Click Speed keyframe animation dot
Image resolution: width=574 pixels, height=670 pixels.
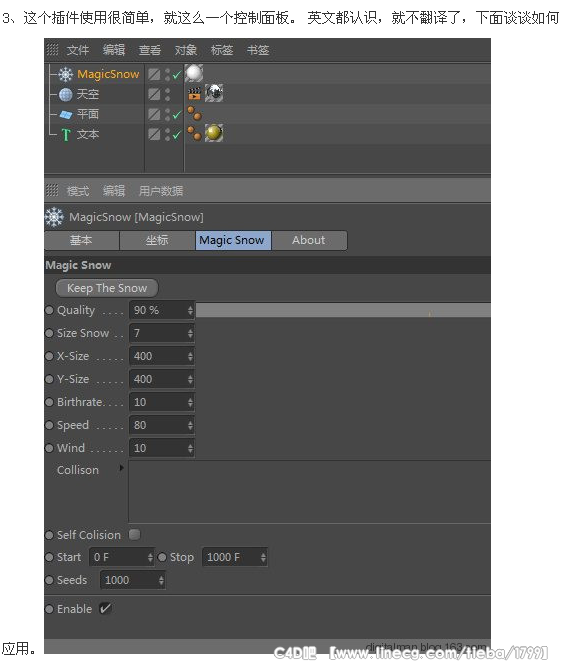coord(50,426)
